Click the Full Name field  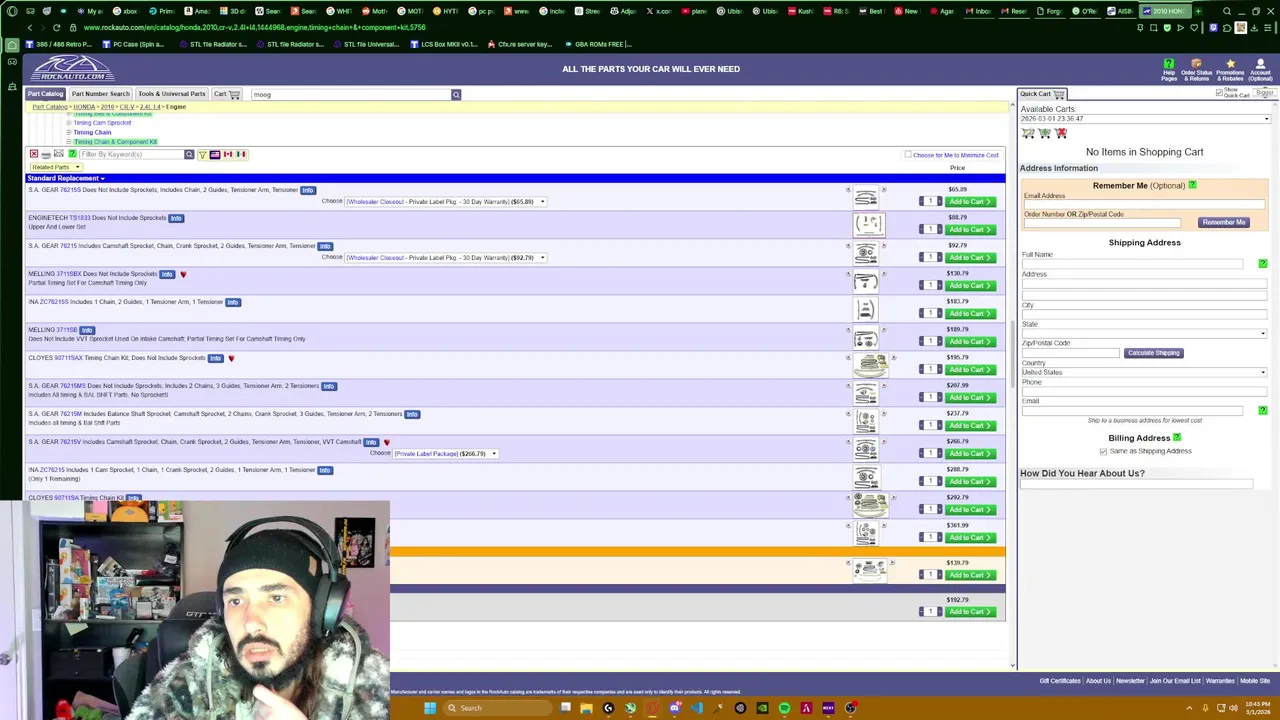(x=1132, y=263)
